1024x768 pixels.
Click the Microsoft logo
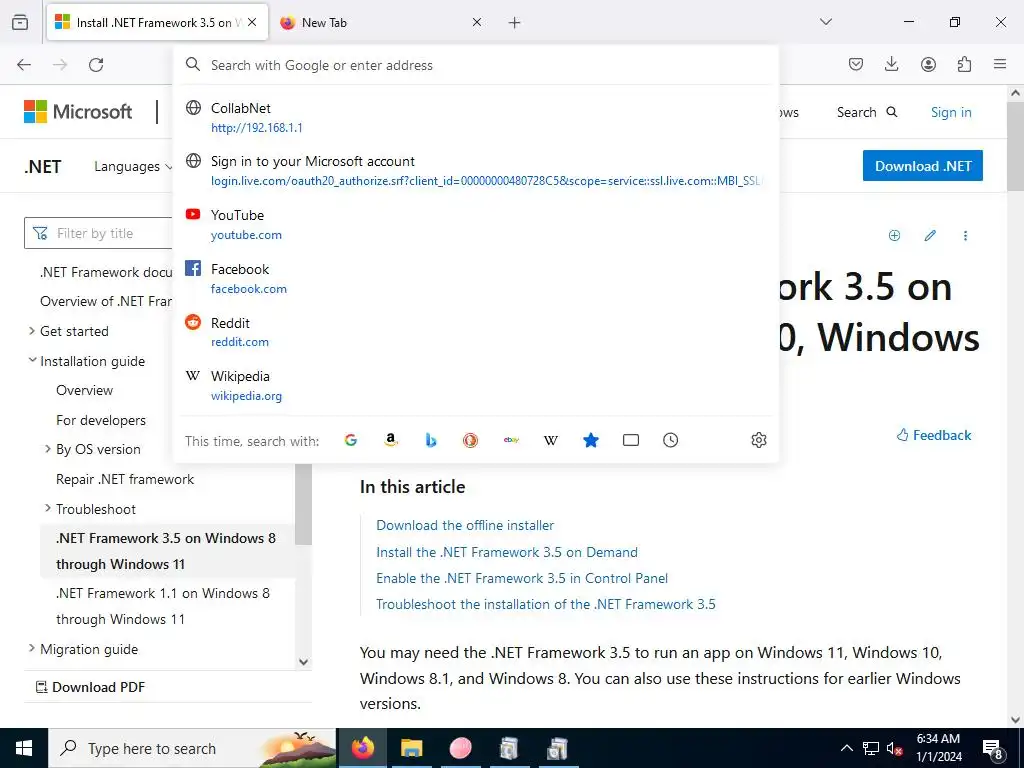pyautogui.click(x=78, y=112)
